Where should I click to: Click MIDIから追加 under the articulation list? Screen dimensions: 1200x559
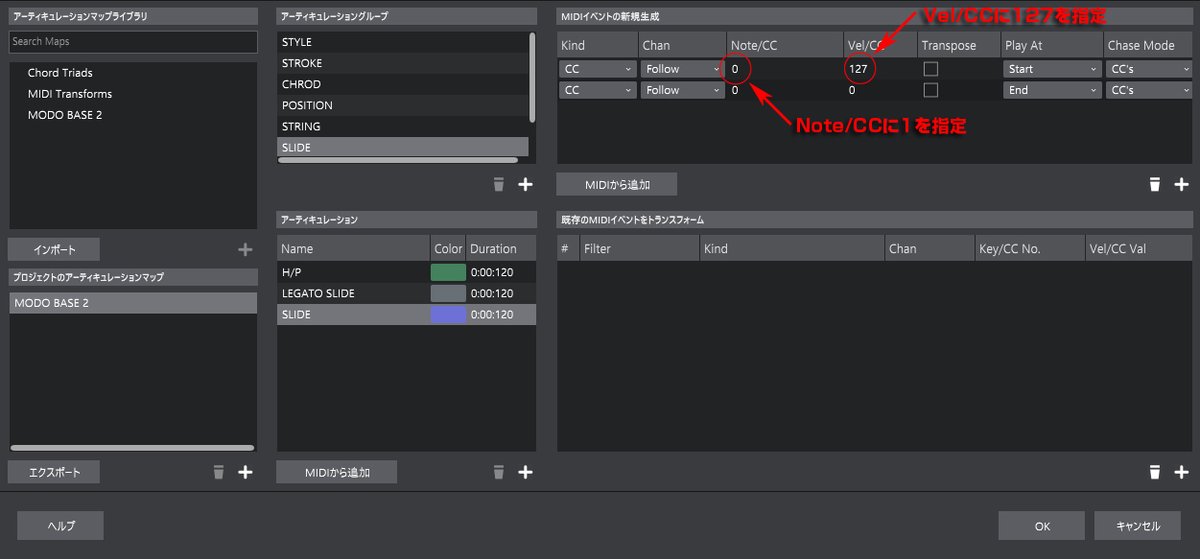[x=337, y=472]
